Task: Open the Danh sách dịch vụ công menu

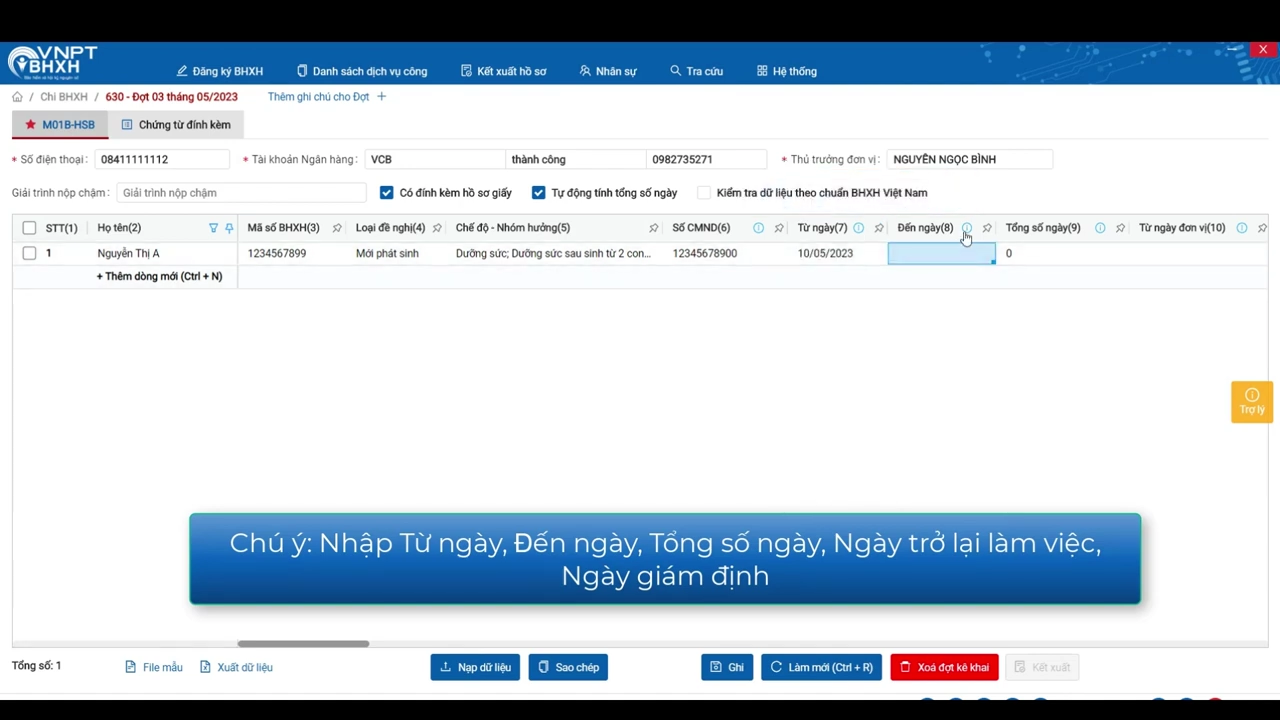Action: (362, 71)
